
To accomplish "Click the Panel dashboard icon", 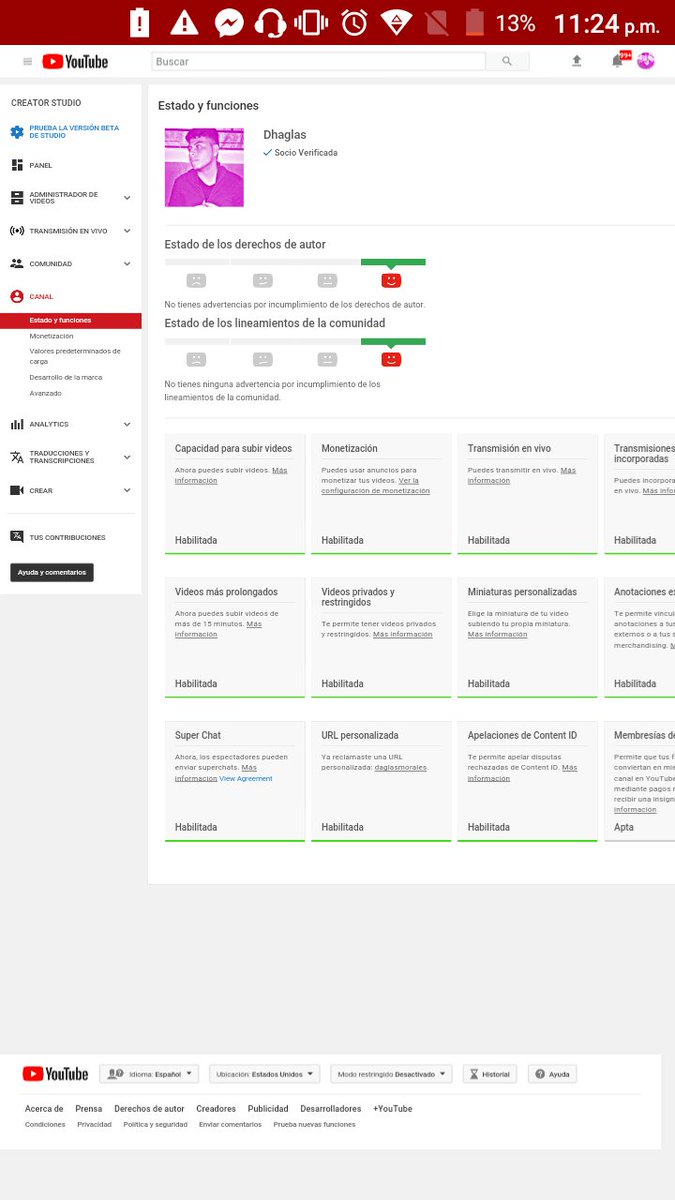I will click(17, 165).
